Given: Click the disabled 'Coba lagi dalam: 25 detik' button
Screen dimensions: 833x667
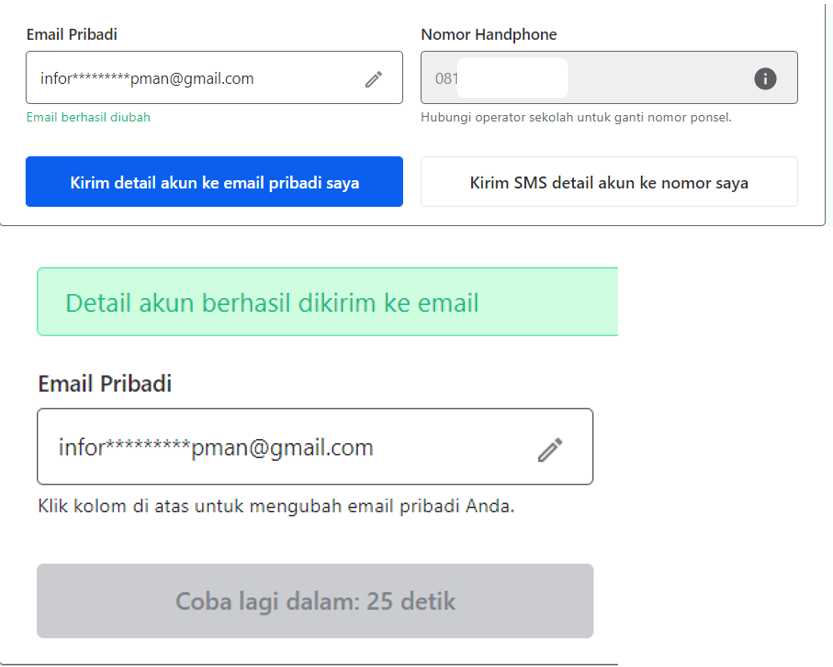Looking at the screenshot, I should [x=315, y=601].
